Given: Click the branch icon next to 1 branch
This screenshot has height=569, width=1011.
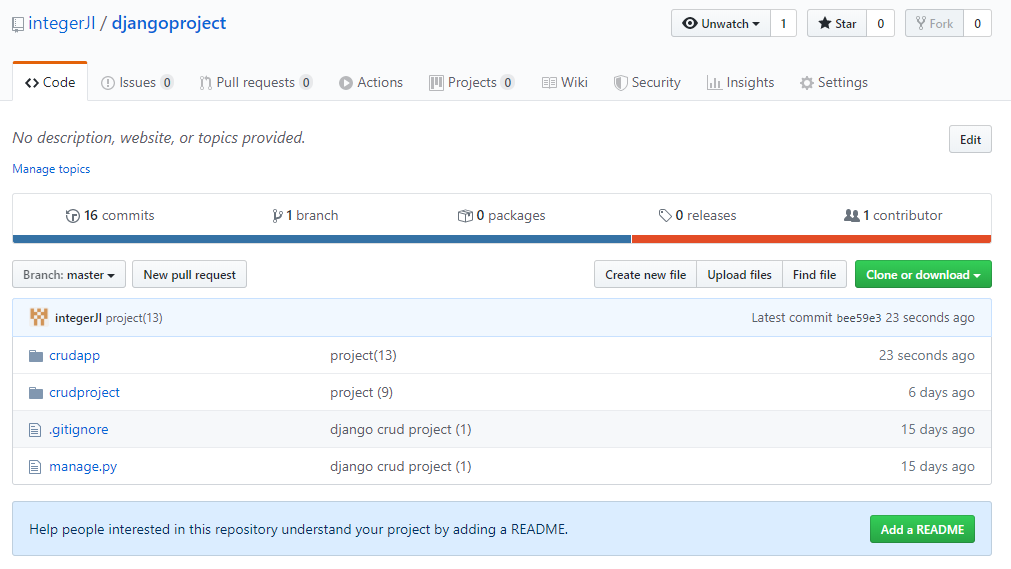Looking at the screenshot, I should click(277, 215).
